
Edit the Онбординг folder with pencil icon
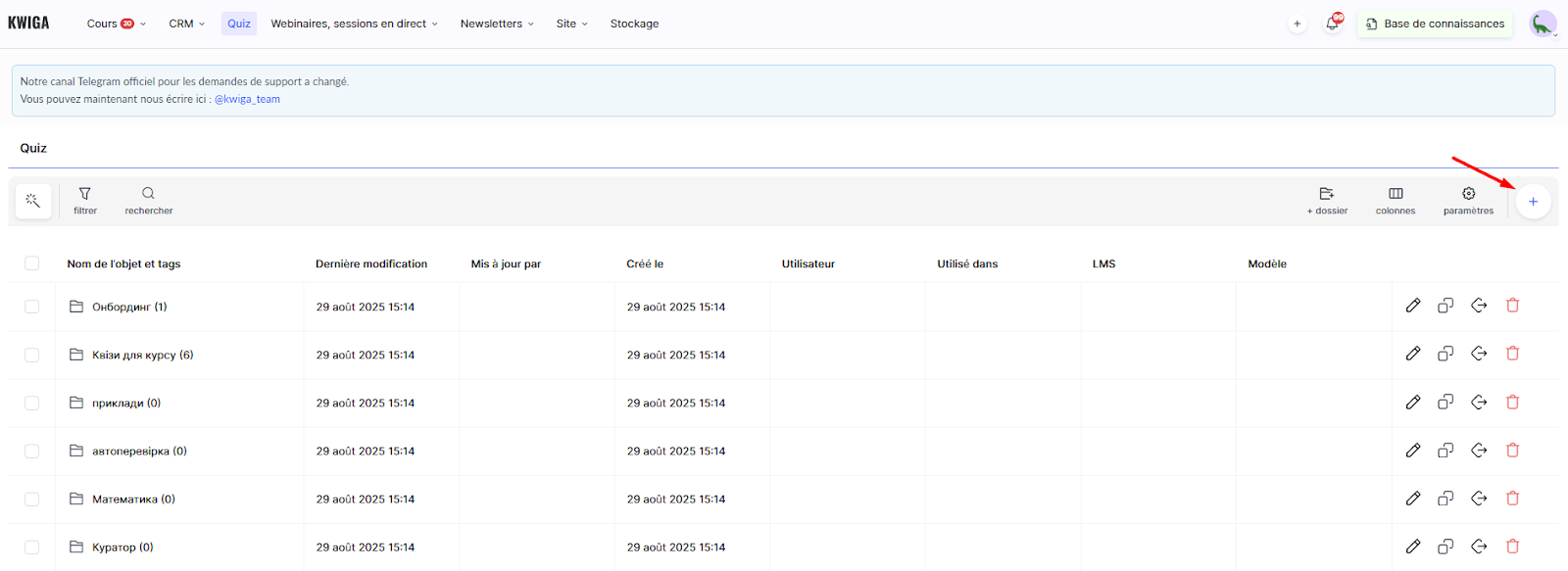pyautogui.click(x=1412, y=306)
